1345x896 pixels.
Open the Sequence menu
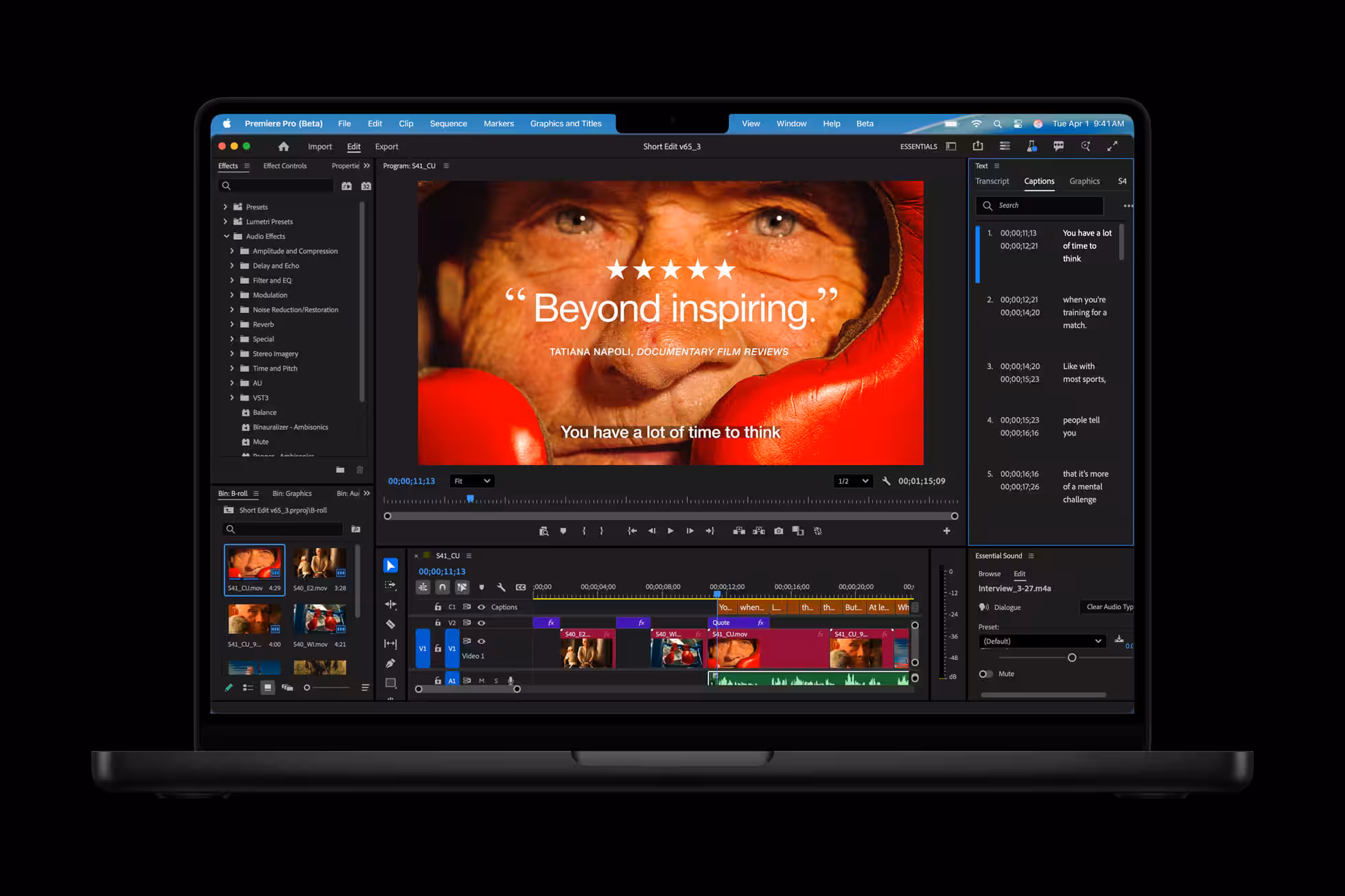coord(448,123)
